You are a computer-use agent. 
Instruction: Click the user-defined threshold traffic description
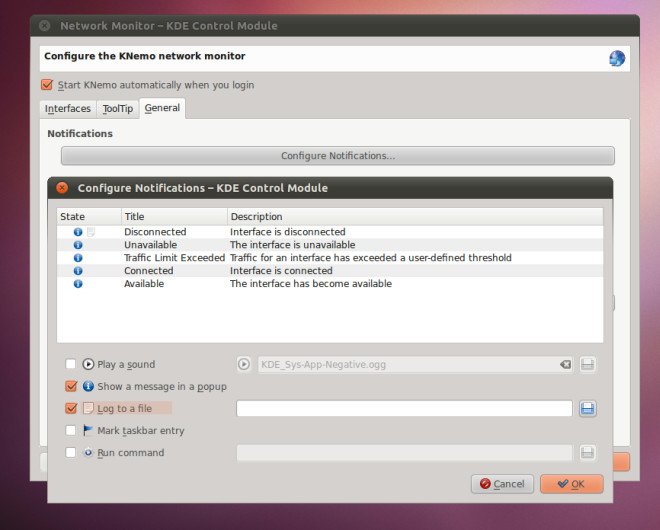click(371, 258)
